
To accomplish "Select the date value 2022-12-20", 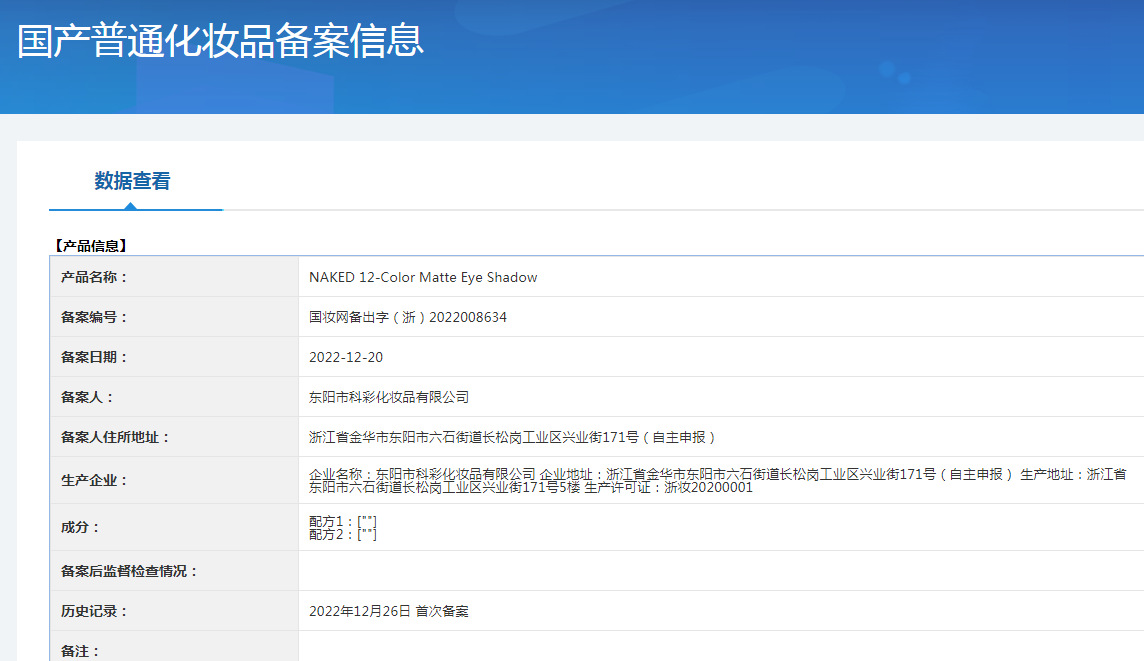I will tap(346, 357).
